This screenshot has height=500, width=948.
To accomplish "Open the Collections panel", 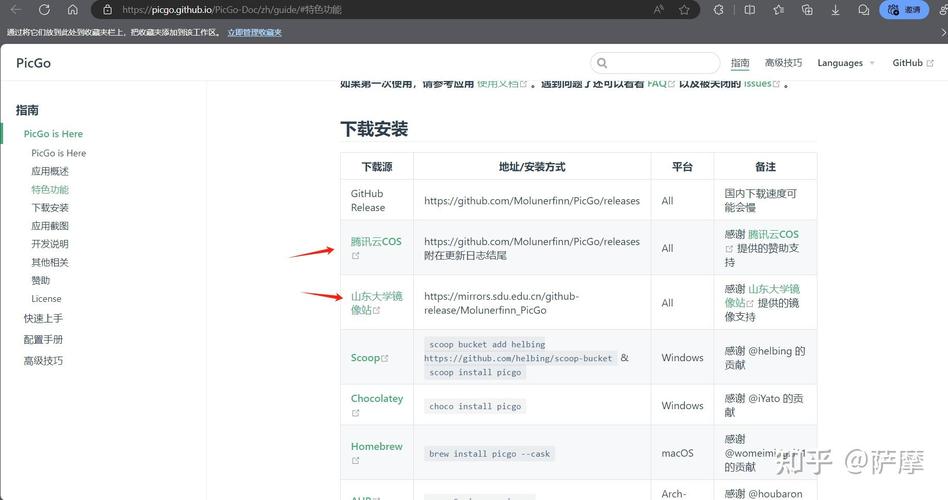I will point(807,10).
